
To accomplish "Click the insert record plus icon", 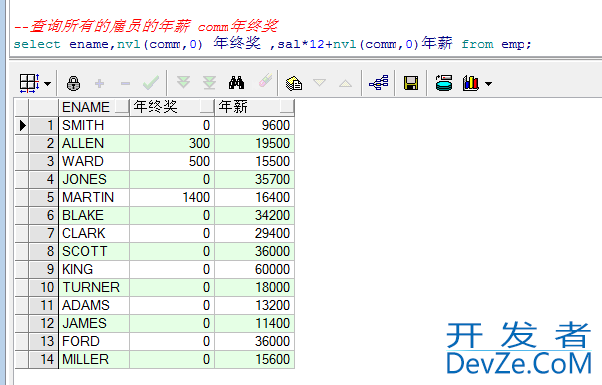I will point(99,83).
